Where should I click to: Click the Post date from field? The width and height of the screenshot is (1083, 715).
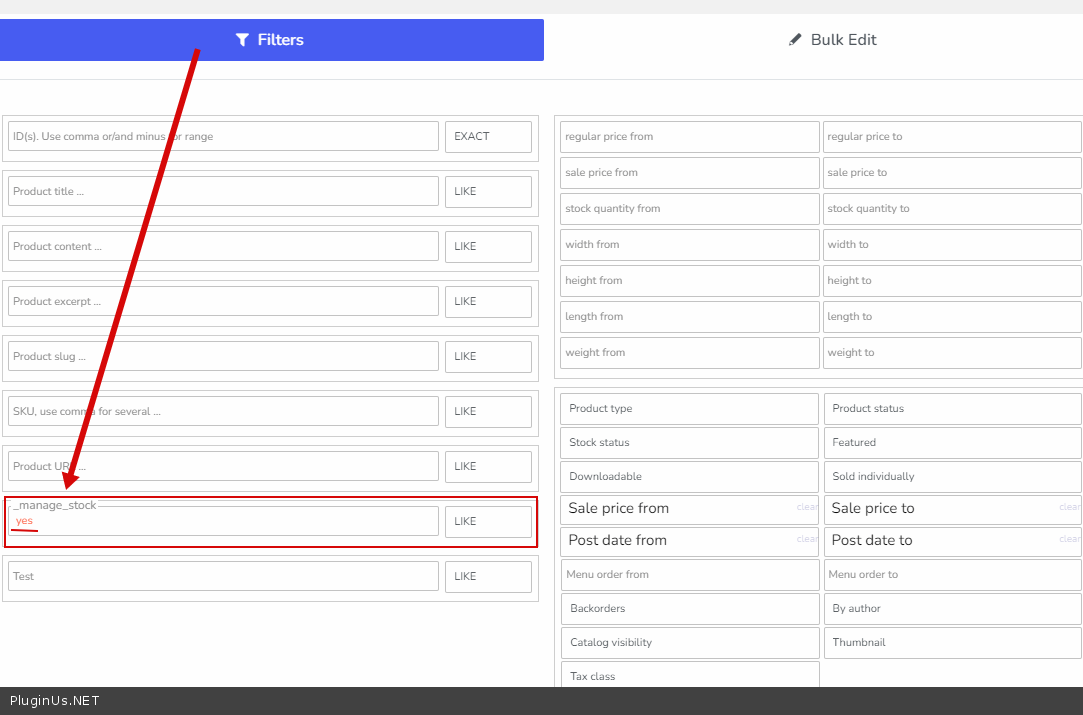tap(680, 541)
